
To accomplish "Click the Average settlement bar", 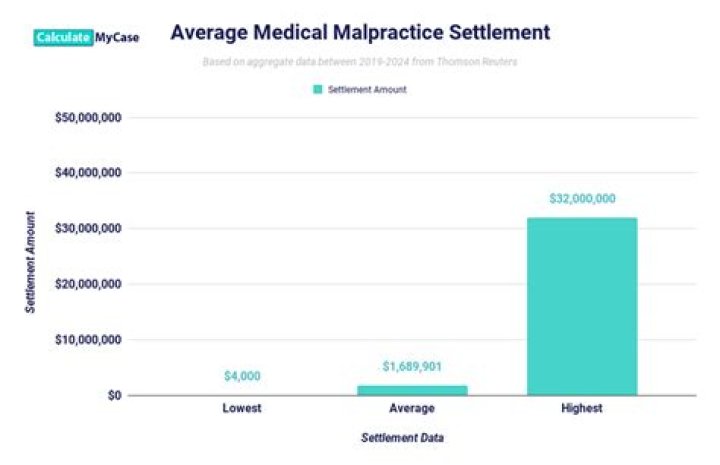I will click(412, 390).
